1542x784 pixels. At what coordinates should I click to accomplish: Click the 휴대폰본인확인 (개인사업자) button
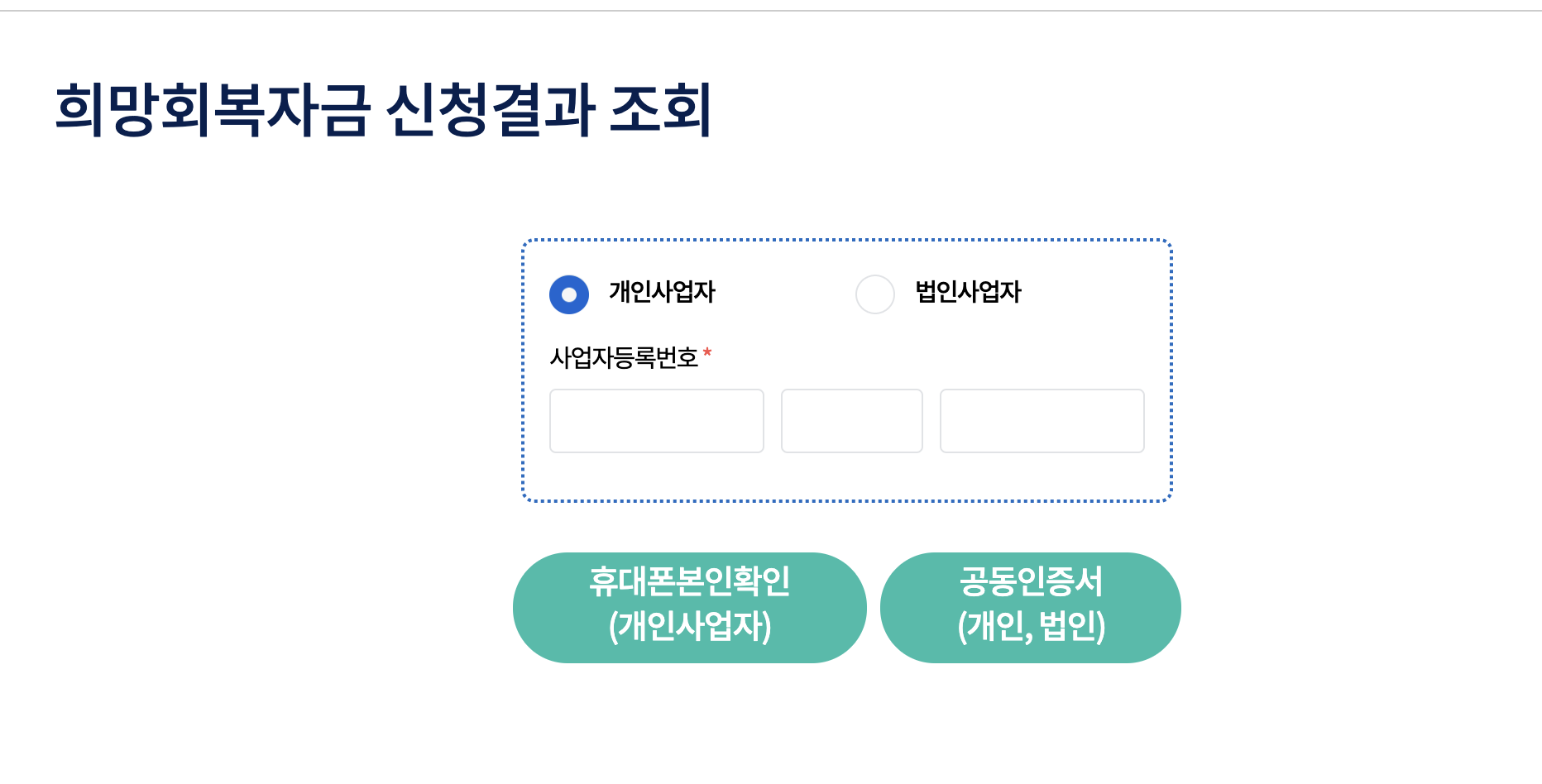pos(689,607)
